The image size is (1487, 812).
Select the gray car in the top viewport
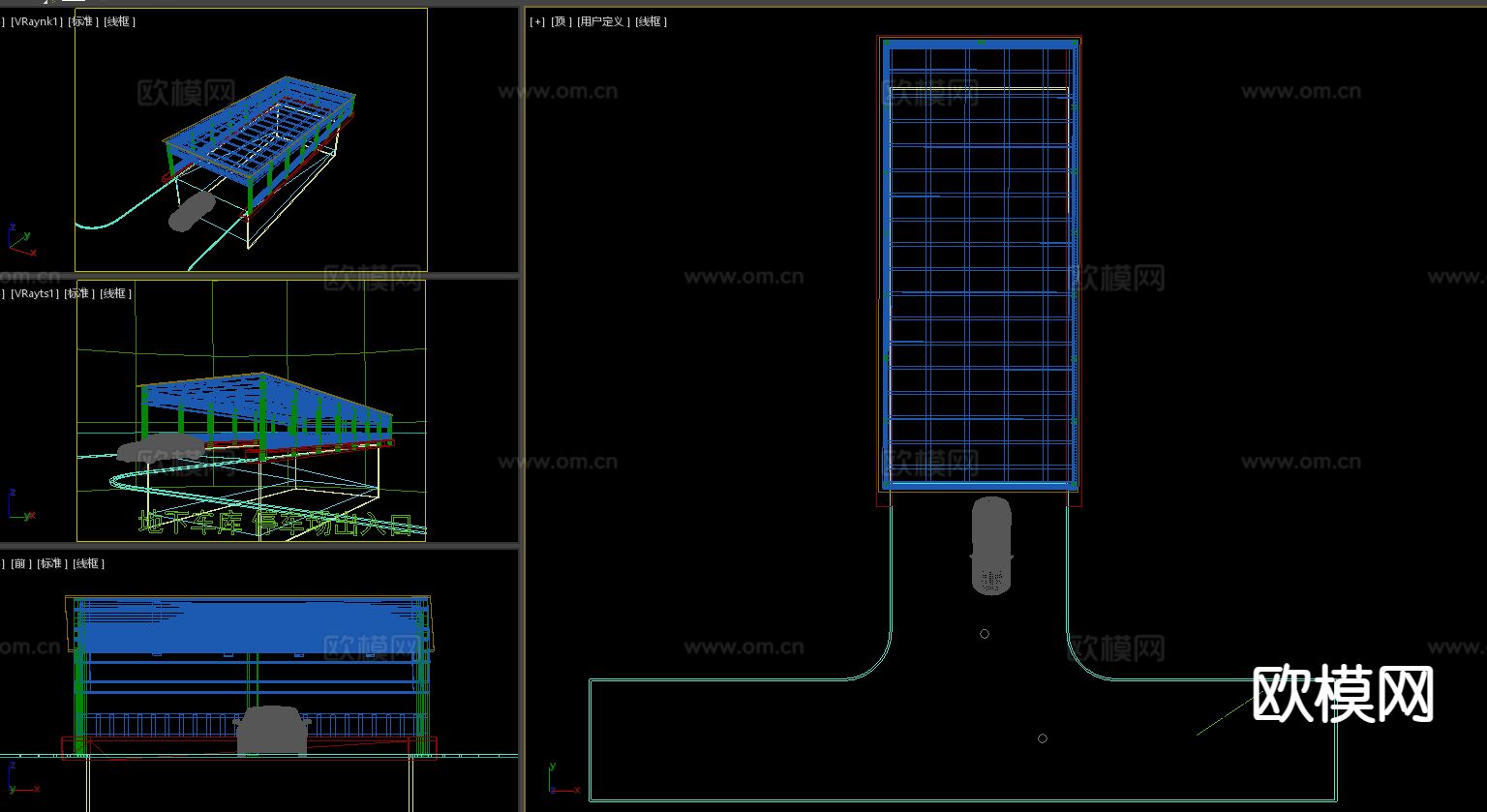991,545
